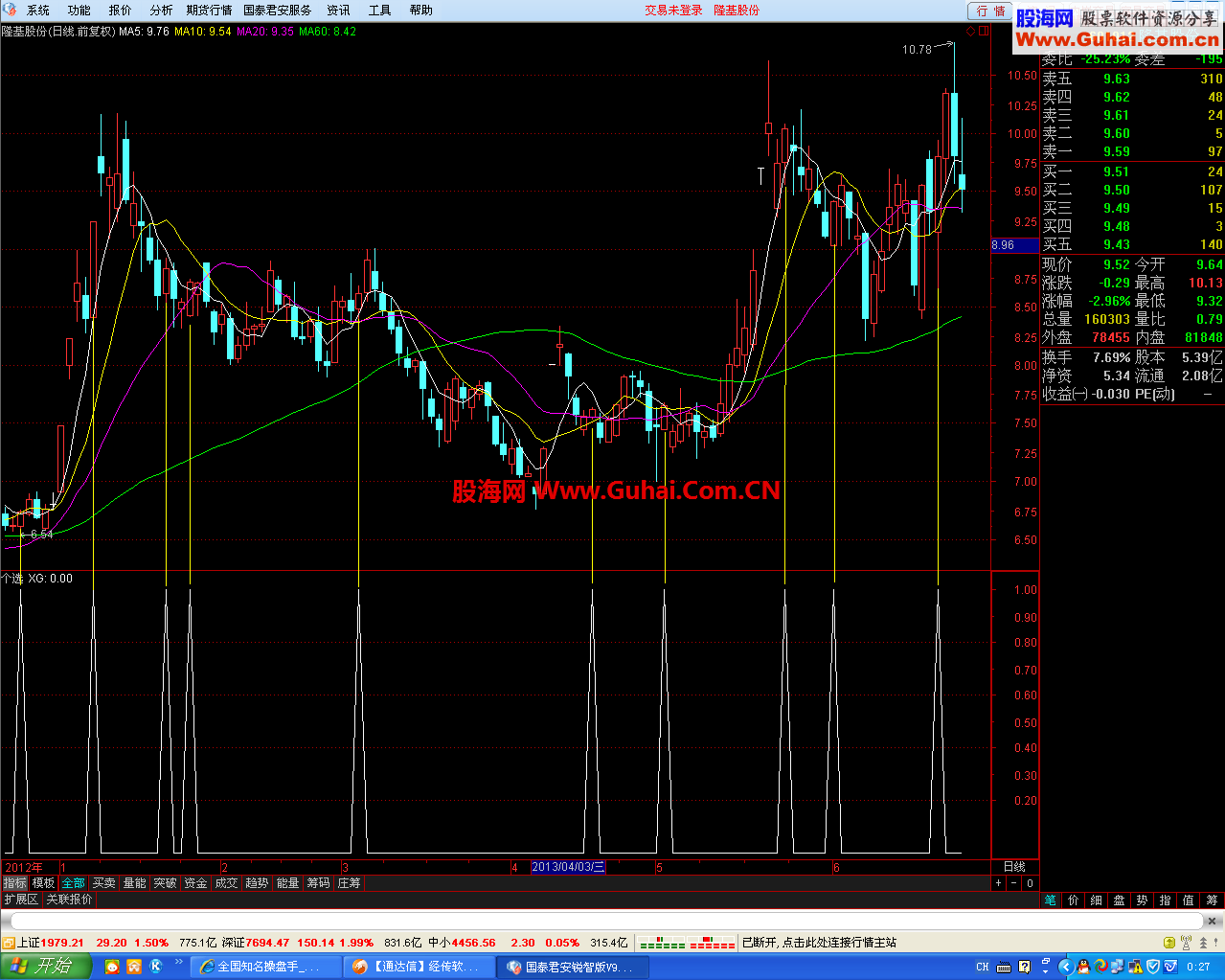Select the 细 side panel tab
The image size is (1225, 980).
pyautogui.click(x=1097, y=900)
